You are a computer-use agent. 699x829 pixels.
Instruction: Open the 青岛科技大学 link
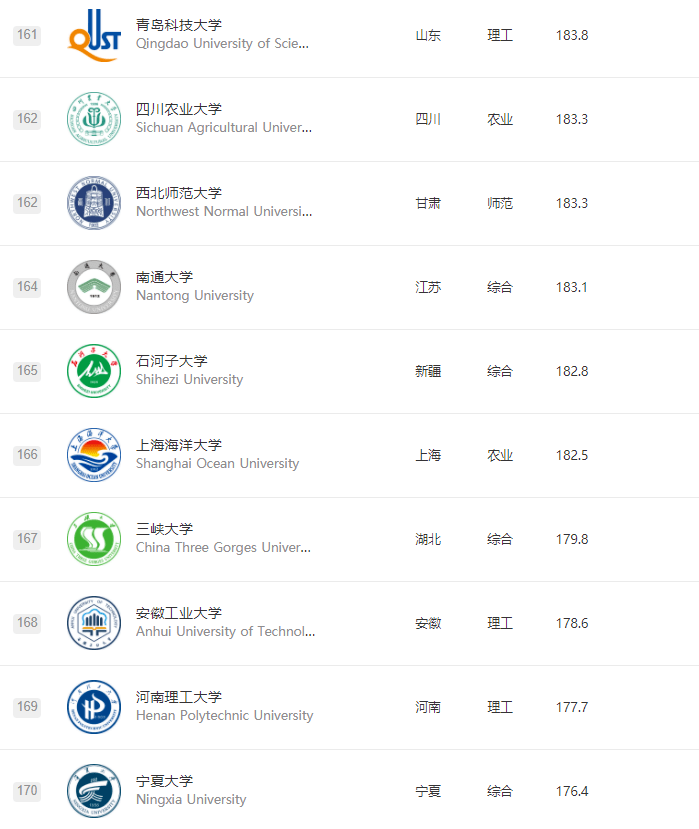[179, 25]
